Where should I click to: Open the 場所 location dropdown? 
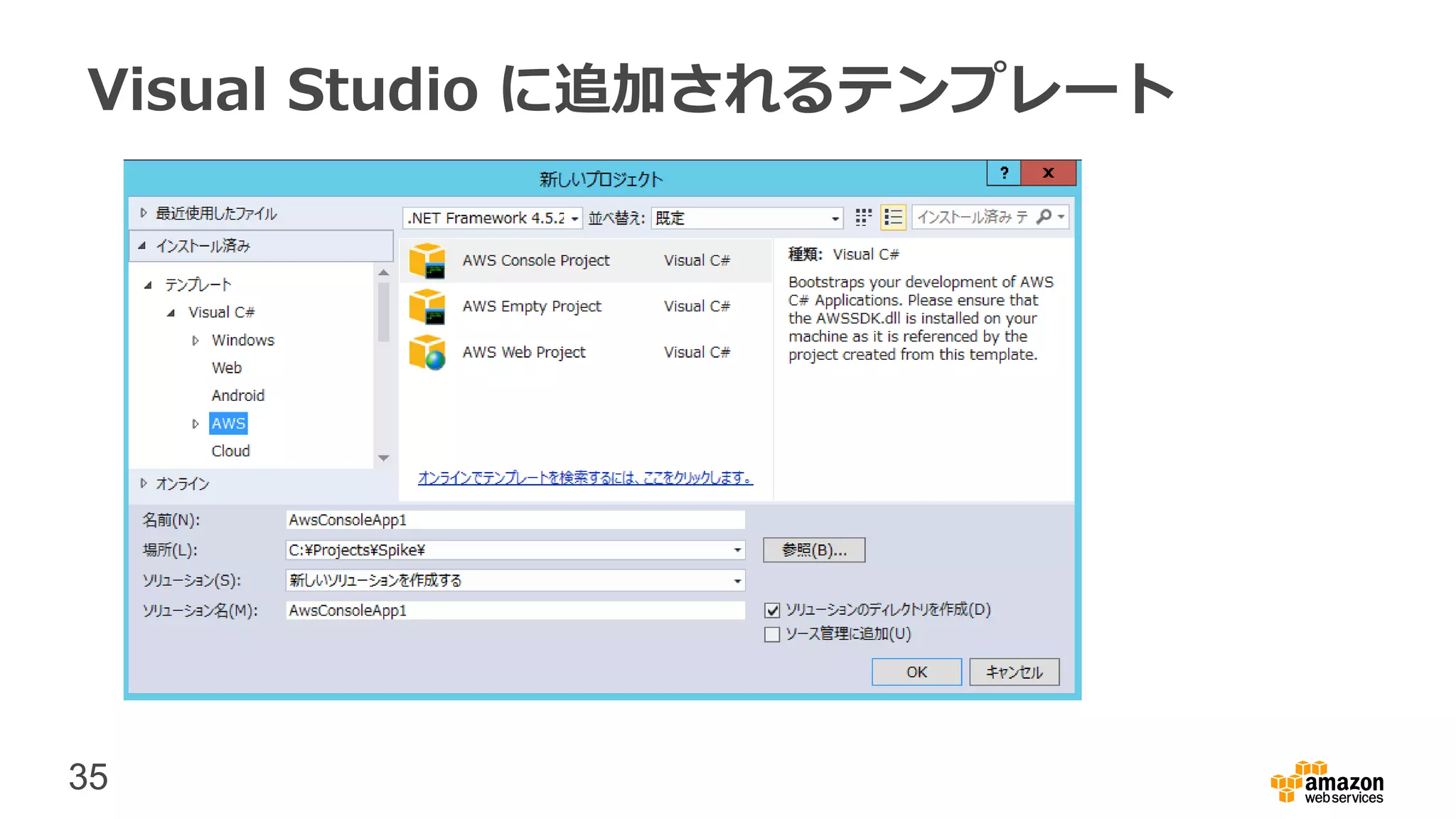(737, 550)
